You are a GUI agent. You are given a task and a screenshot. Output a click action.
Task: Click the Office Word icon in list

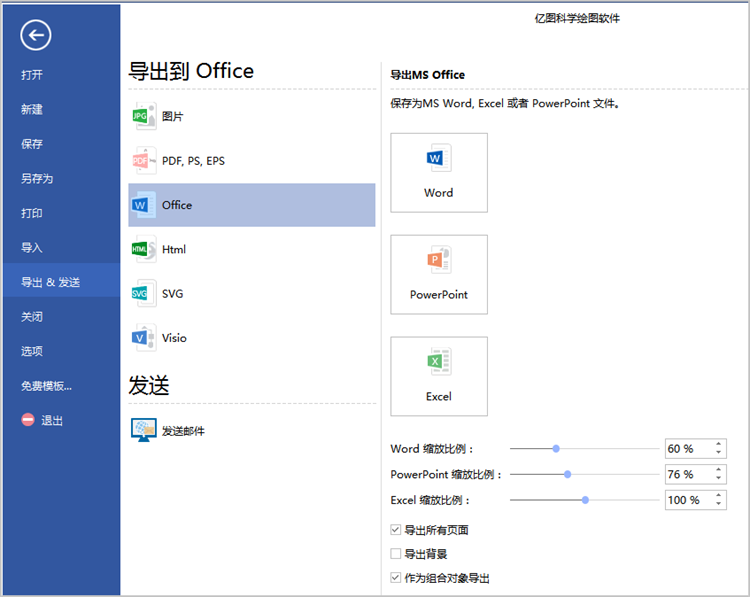click(144, 205)
